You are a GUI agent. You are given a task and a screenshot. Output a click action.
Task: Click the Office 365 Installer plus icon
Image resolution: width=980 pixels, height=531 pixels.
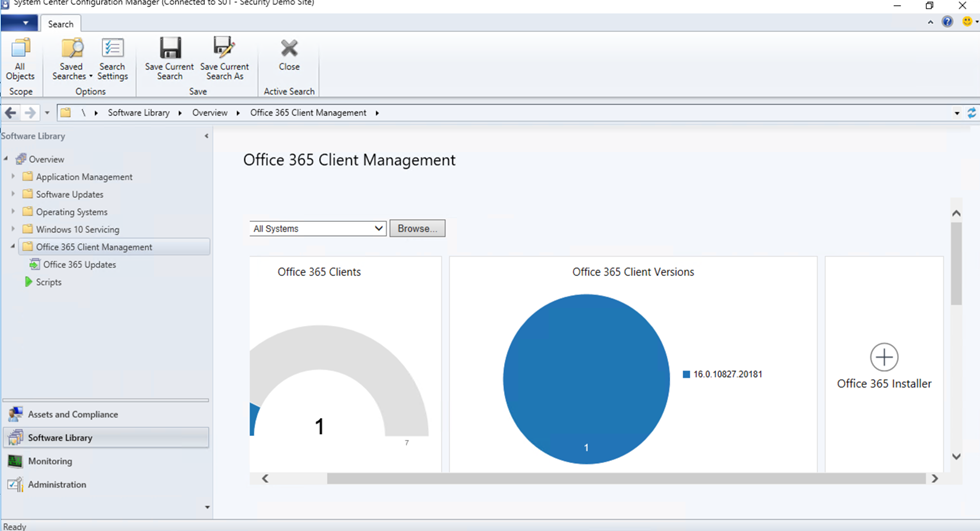click(x=884, y=357)
